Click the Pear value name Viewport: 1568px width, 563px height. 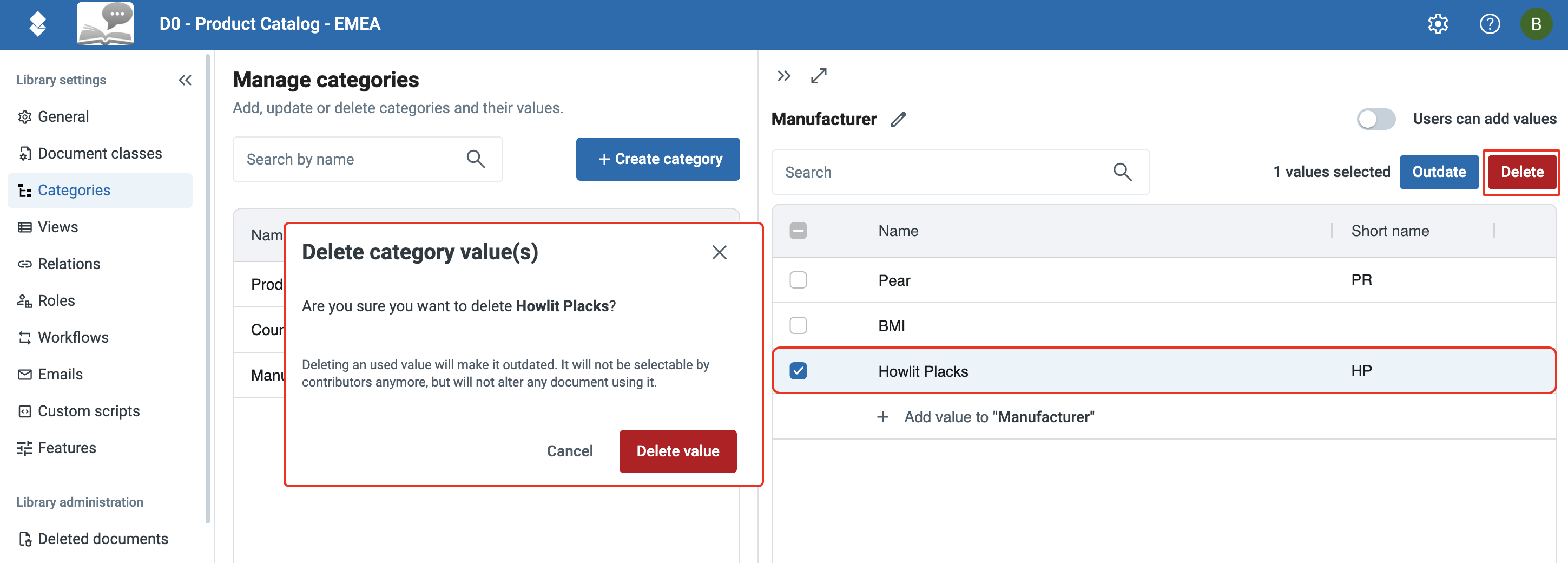894,280
